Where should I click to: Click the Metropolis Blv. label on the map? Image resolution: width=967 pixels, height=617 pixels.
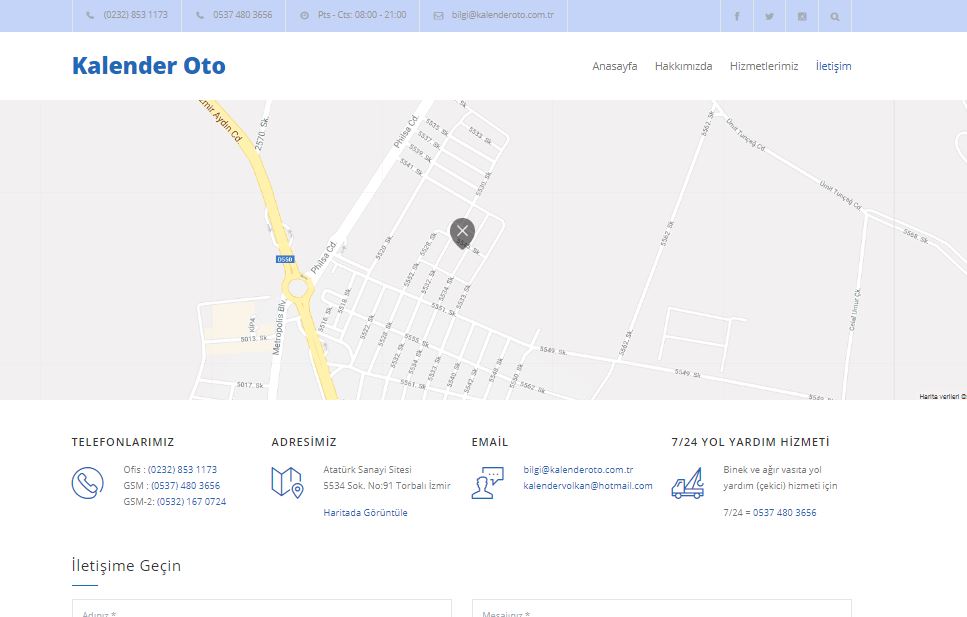279,328
